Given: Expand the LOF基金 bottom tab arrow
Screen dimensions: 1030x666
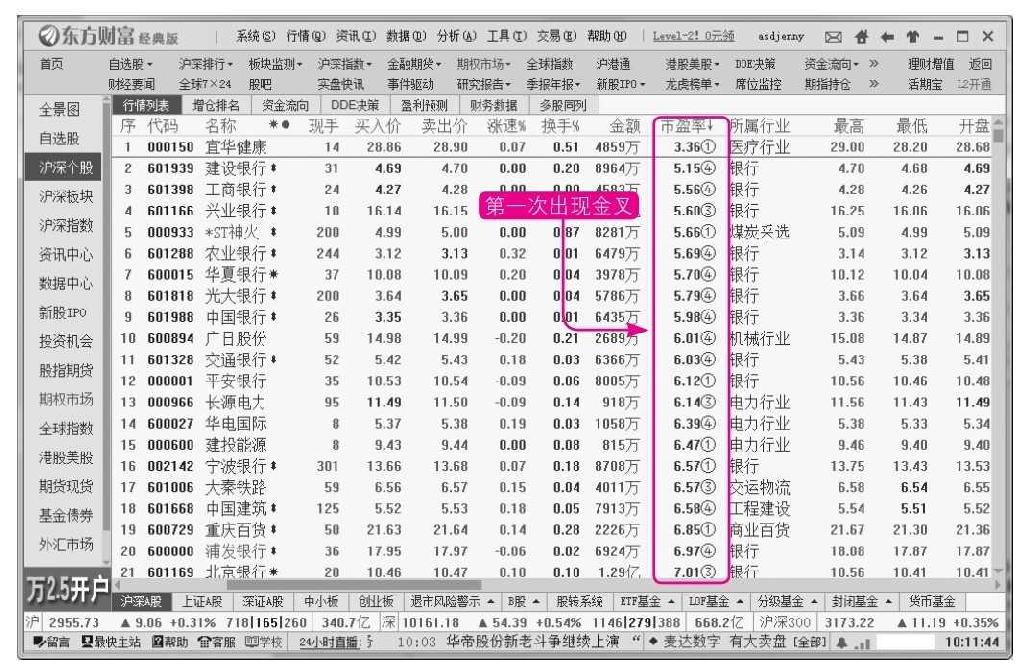Looking at the screenshot, I should (740, 601).
